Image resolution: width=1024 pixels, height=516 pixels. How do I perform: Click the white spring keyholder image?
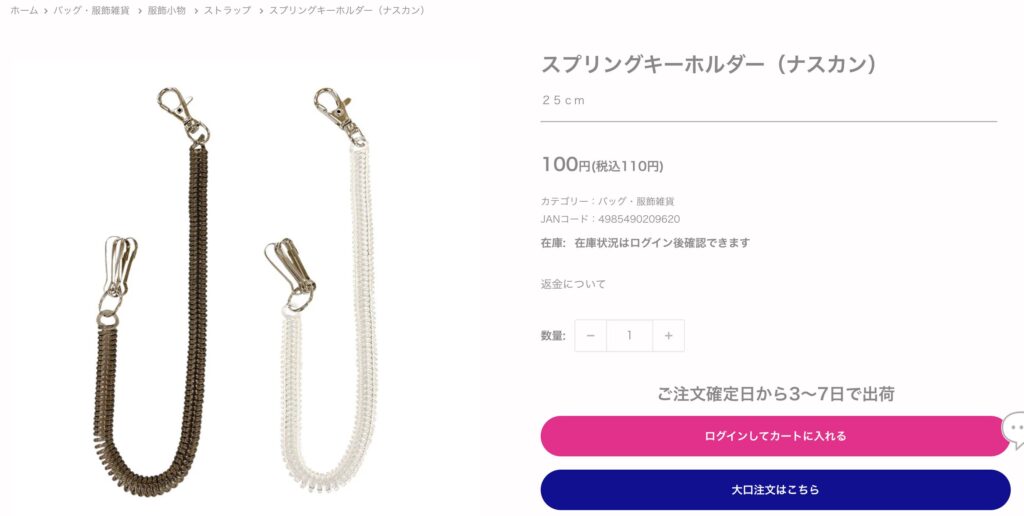pyautogui.click(x=323, y=291)
